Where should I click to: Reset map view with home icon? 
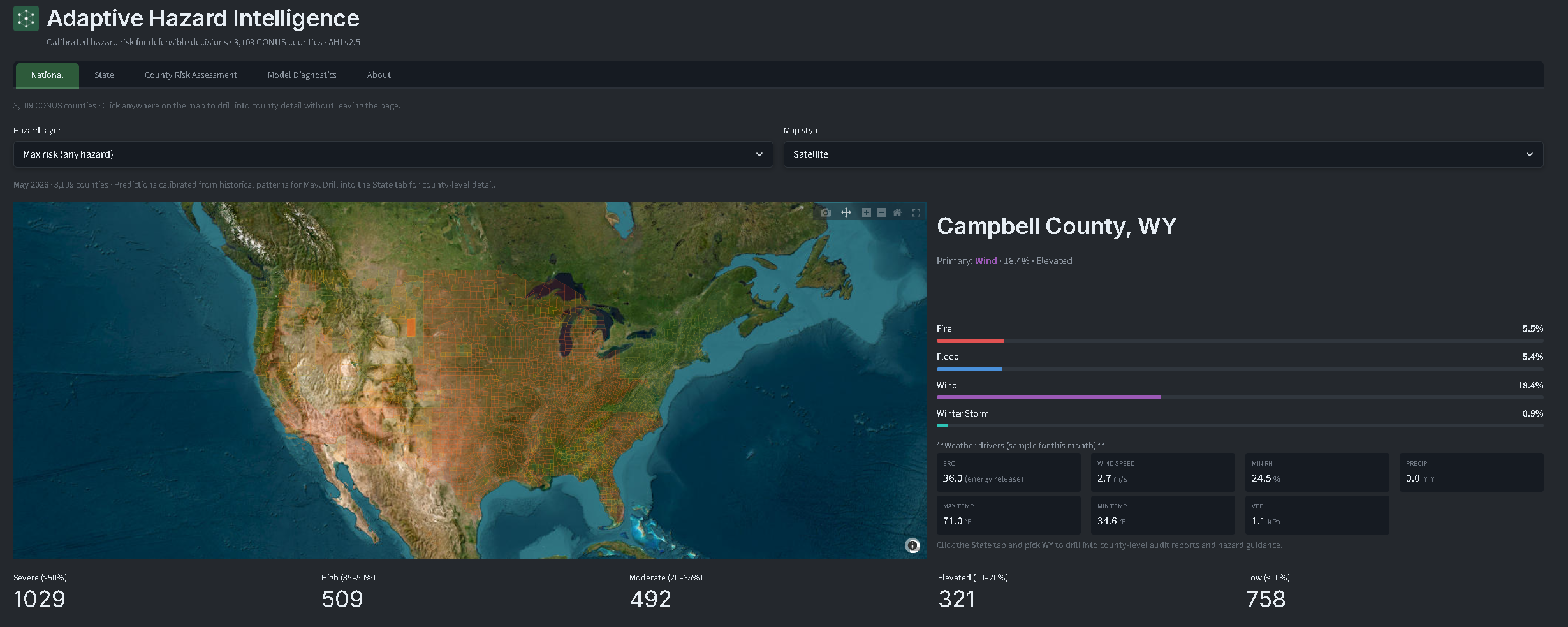click(x=897, y=212)
